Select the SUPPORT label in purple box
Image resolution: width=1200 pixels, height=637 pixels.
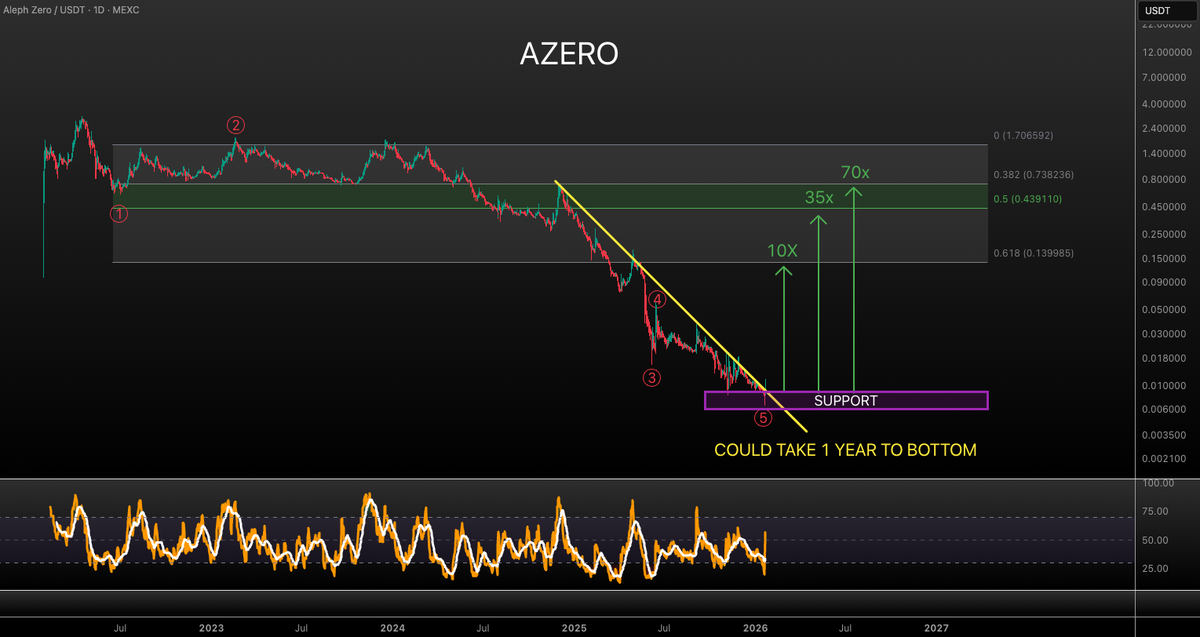tap(846, 401)
